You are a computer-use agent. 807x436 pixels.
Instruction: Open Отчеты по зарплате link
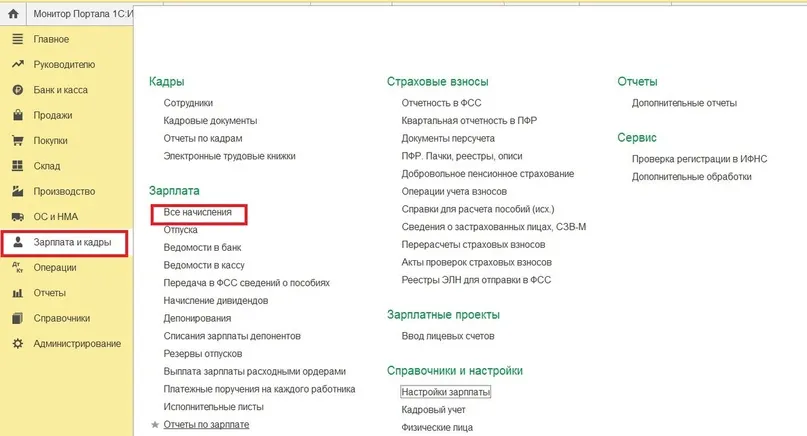206,424
